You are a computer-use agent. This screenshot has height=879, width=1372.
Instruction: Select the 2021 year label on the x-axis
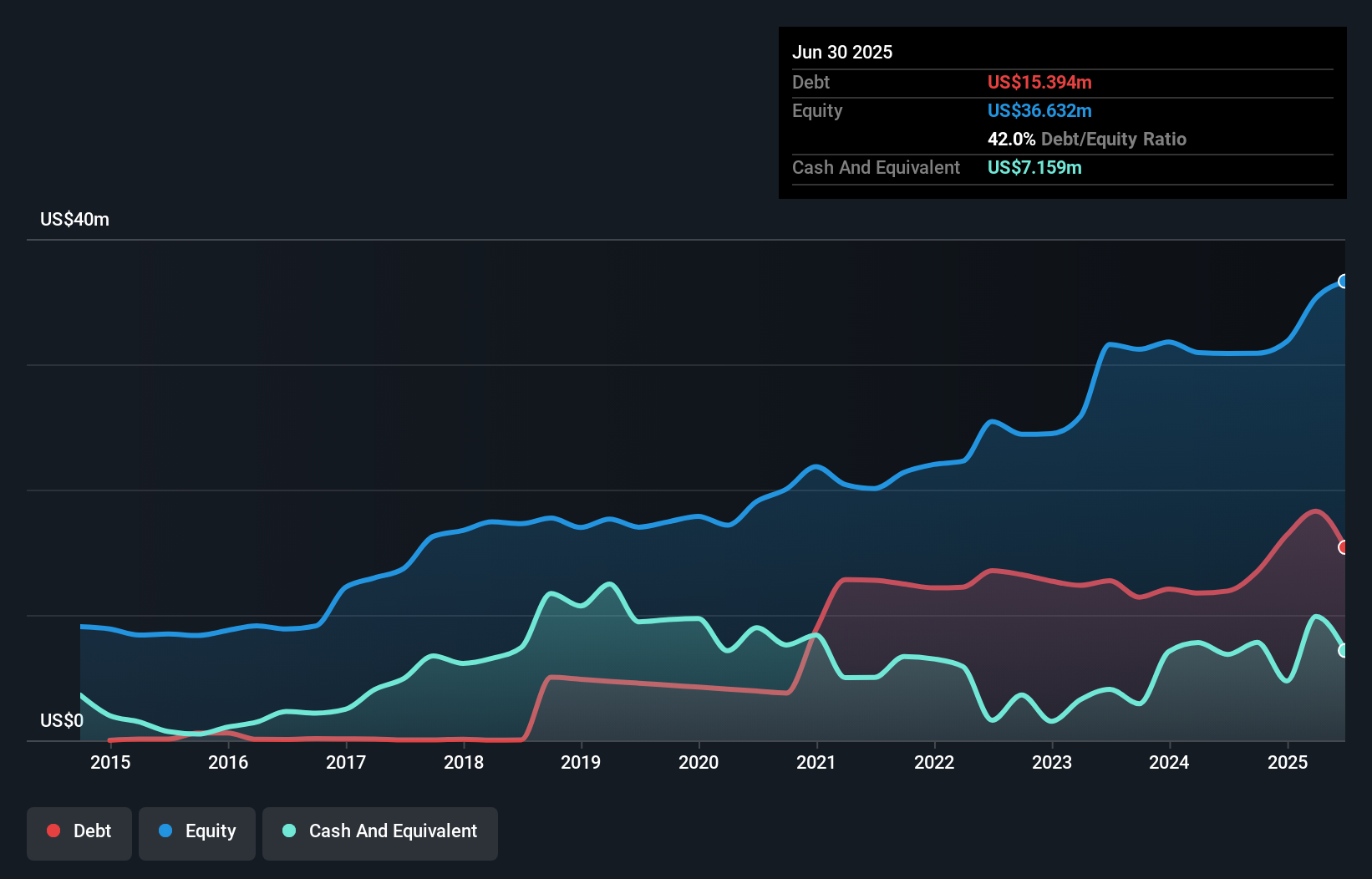click(817, 762)
